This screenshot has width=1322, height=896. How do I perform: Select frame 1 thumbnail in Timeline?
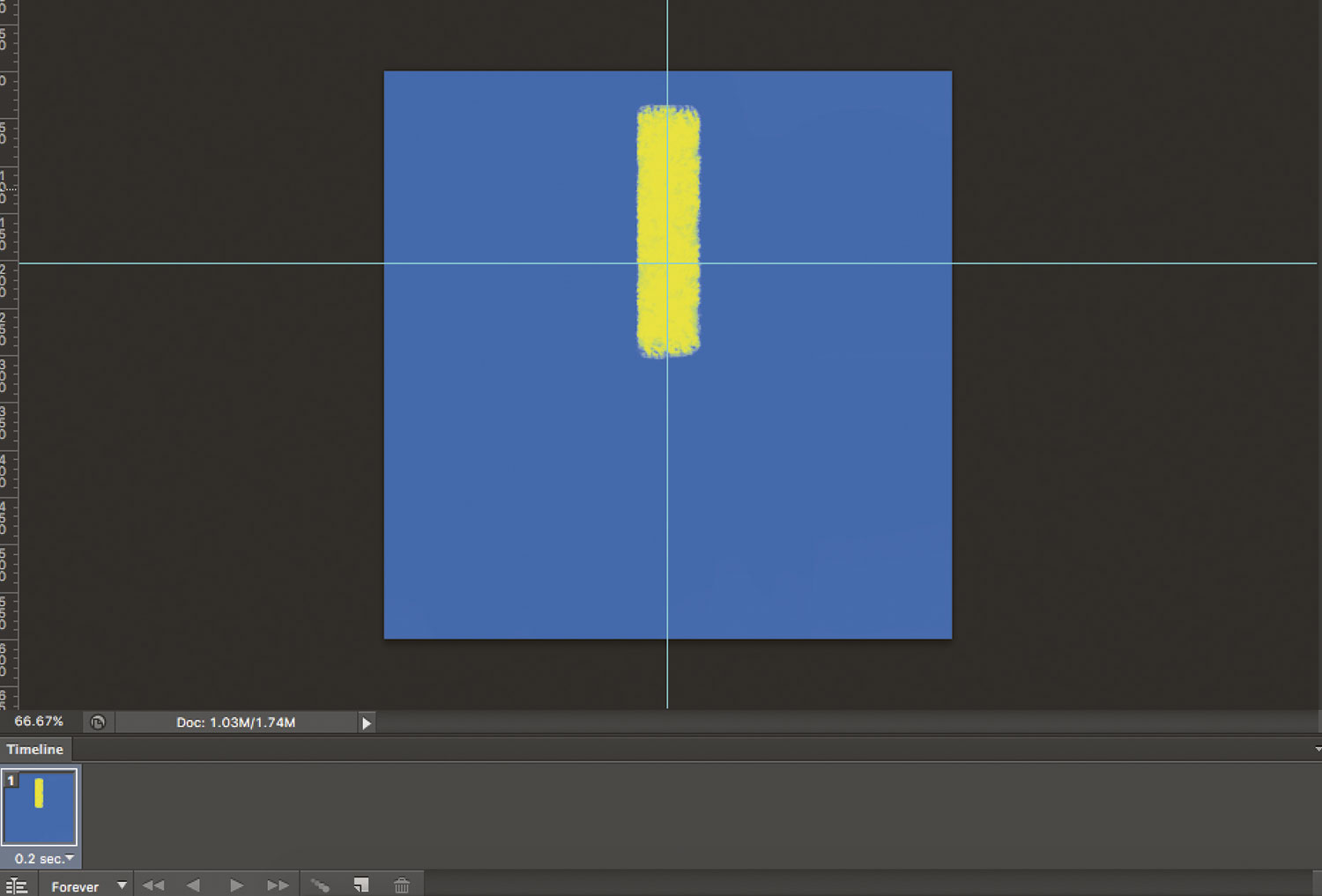[x=40, y=807]
